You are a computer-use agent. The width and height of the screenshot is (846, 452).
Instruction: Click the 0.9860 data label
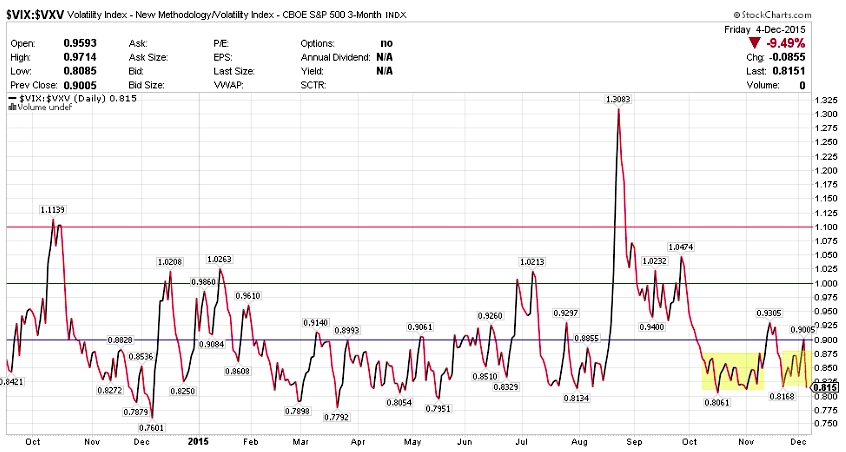pos(202,282)
